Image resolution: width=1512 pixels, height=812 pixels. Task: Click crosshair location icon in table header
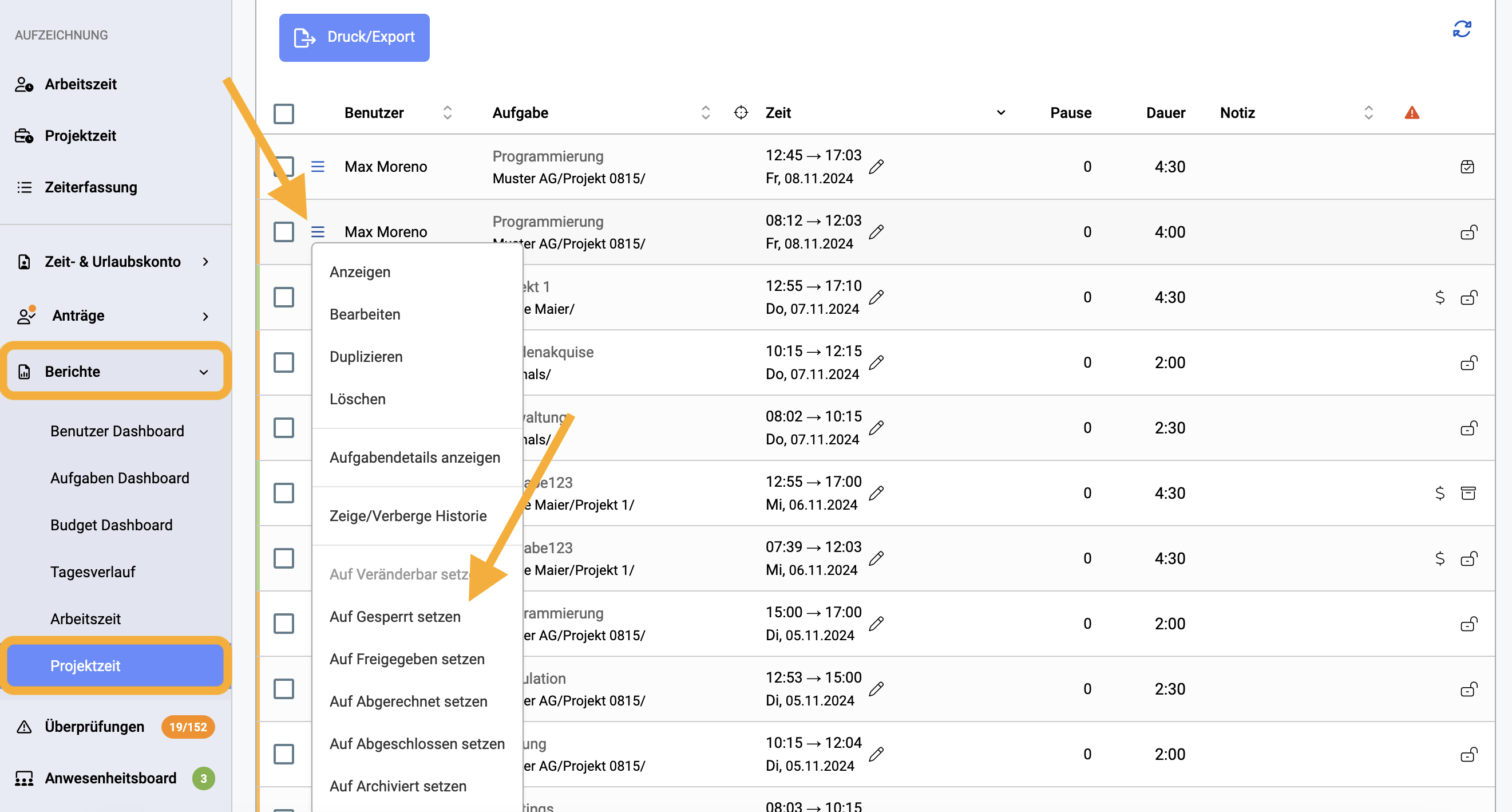[741, 112]
